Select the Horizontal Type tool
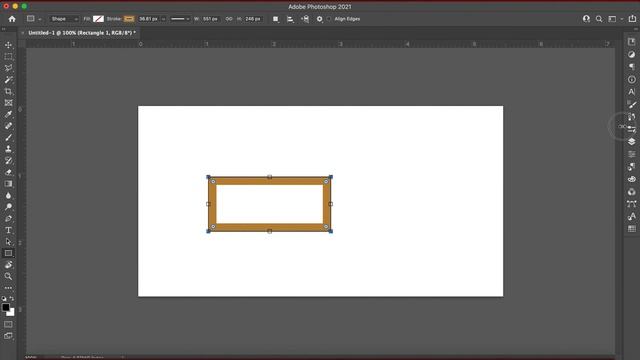This screenshot has width=640, height=360. coord(8,230)
